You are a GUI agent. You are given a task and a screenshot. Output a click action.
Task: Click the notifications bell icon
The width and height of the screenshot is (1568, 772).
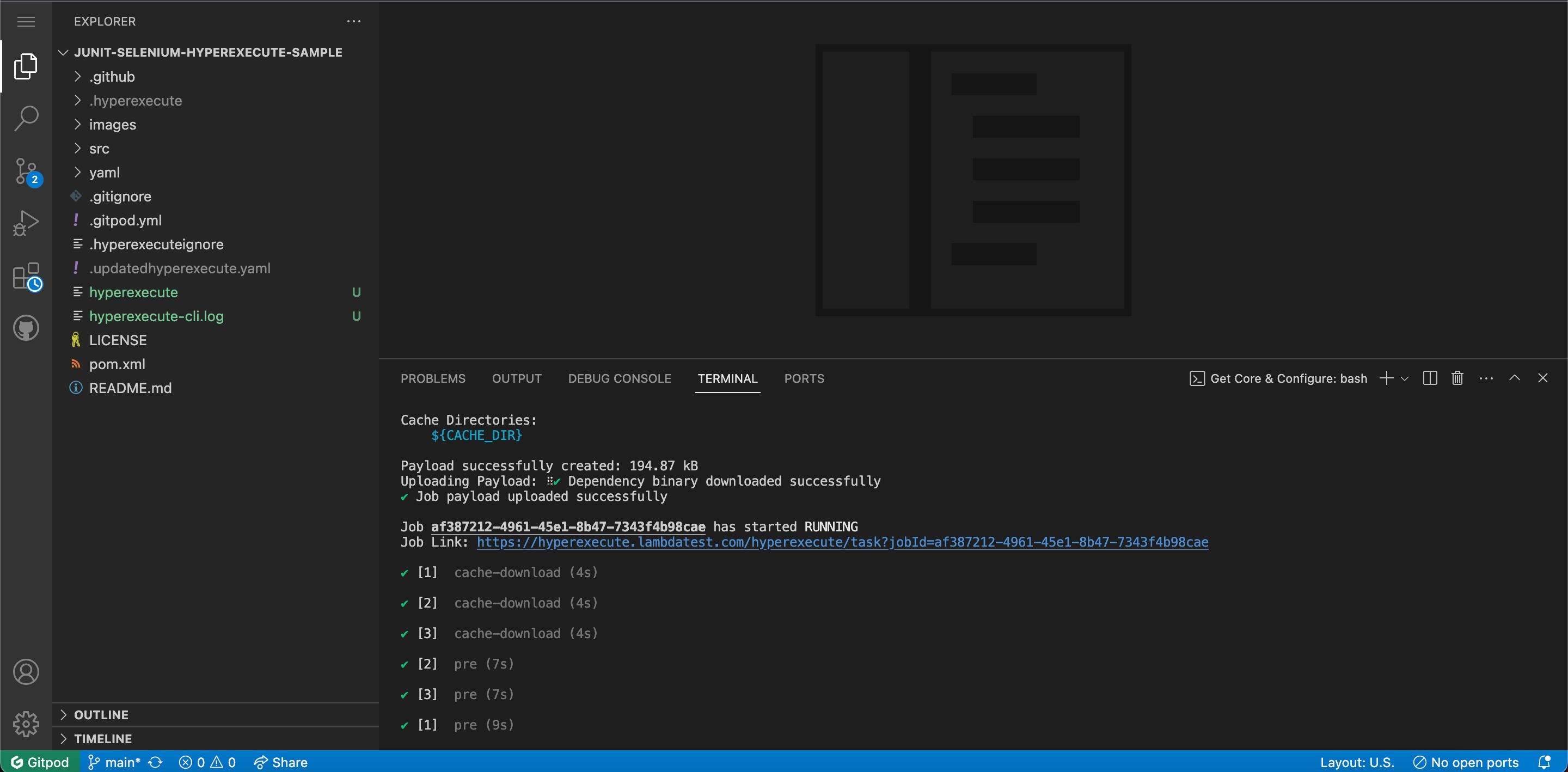point(1544,762)
